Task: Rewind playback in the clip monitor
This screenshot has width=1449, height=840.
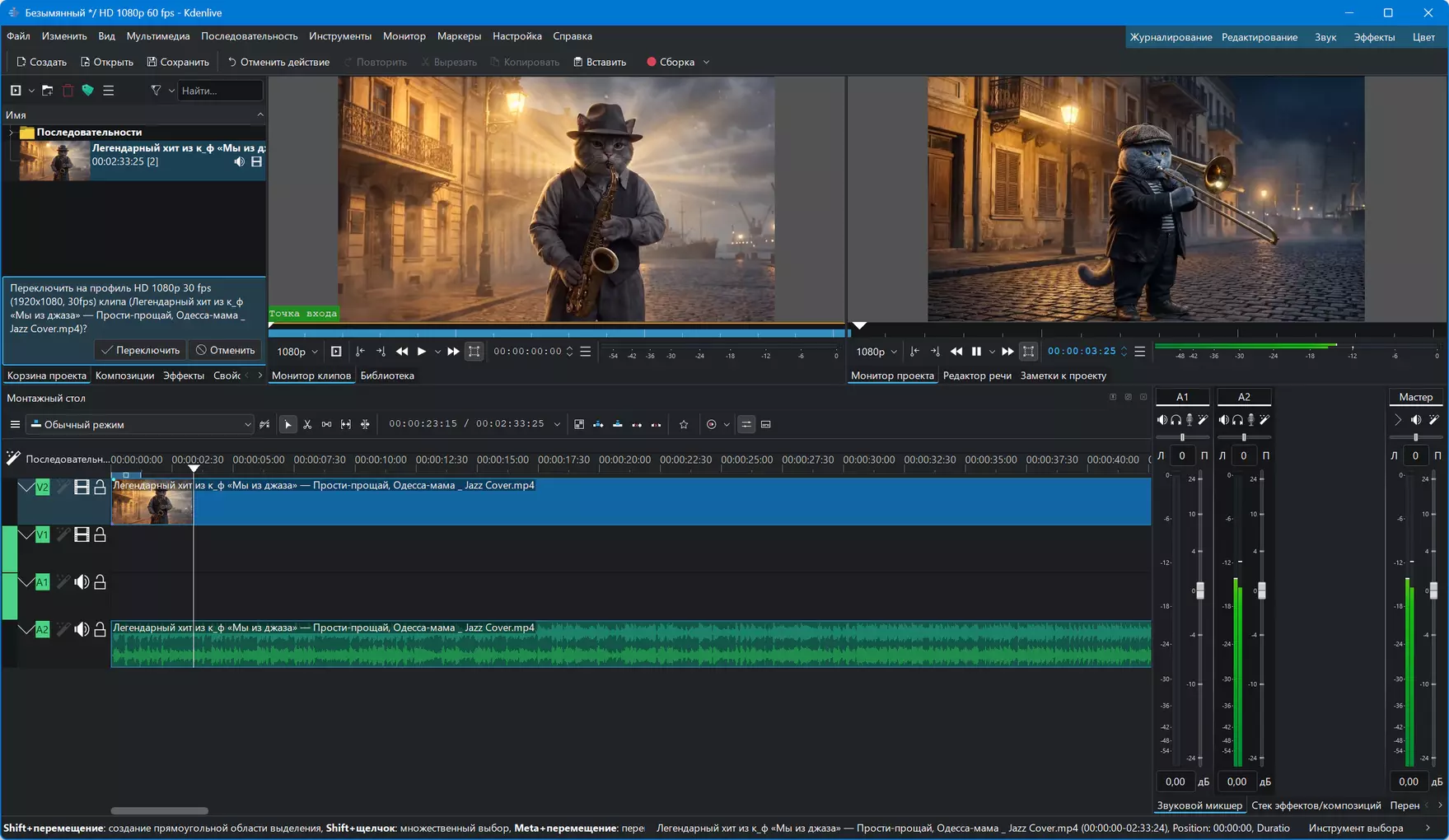Action: [402, 352]
